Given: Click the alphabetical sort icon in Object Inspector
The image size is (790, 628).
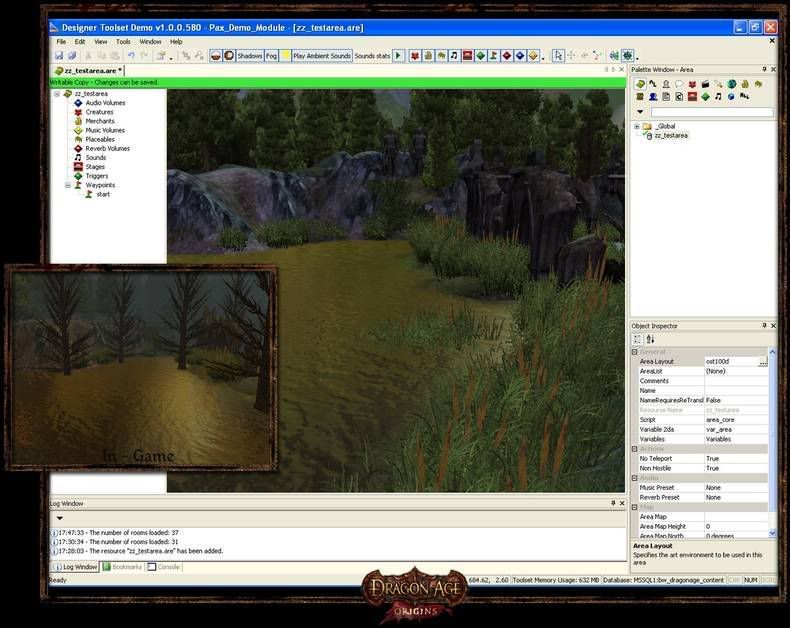Looking at the screenshot, I should click(650, 339).
